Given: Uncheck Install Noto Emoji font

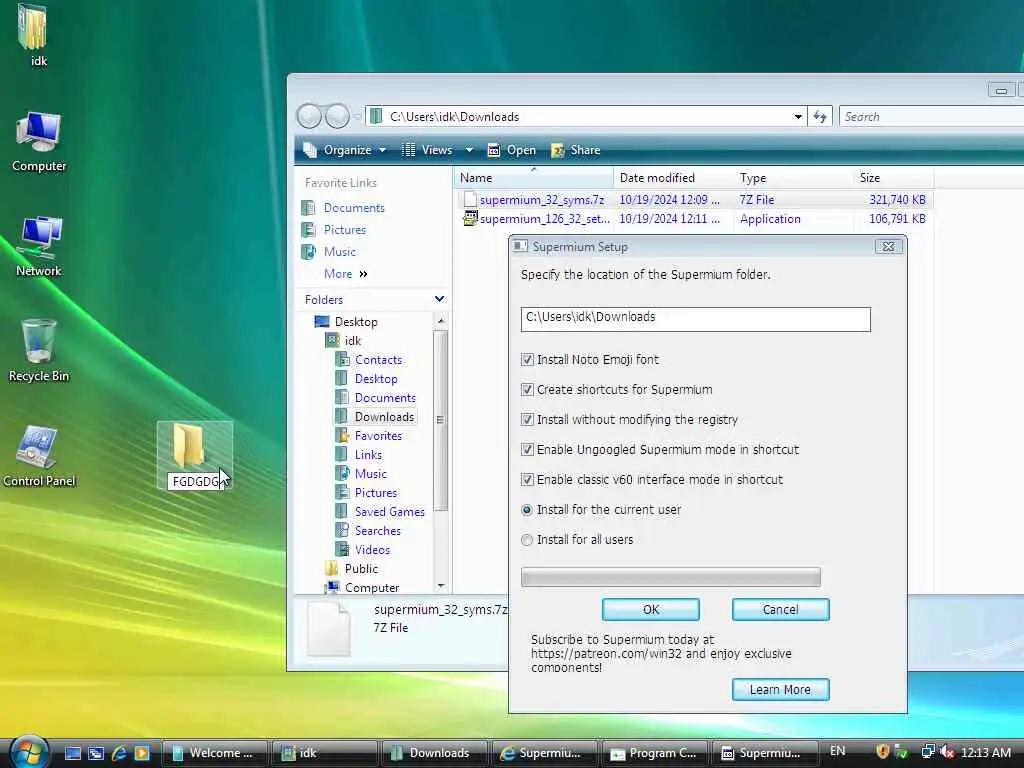Looking at the screenshot, I should 527,359.
